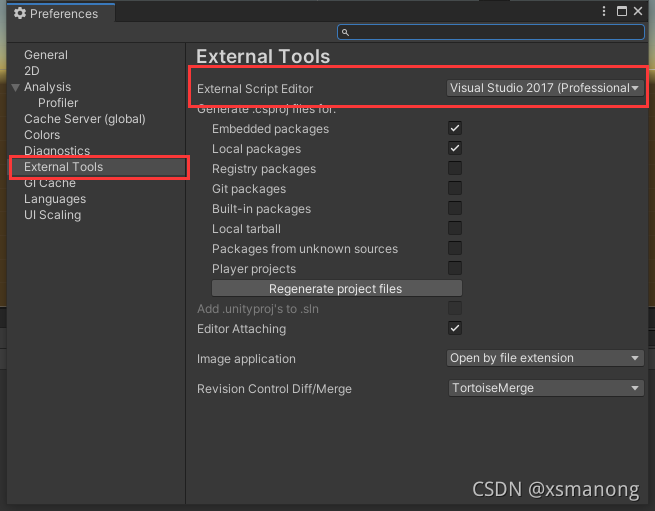Open the Image application dropdown
655x511 pixels.
click(545, 358)
